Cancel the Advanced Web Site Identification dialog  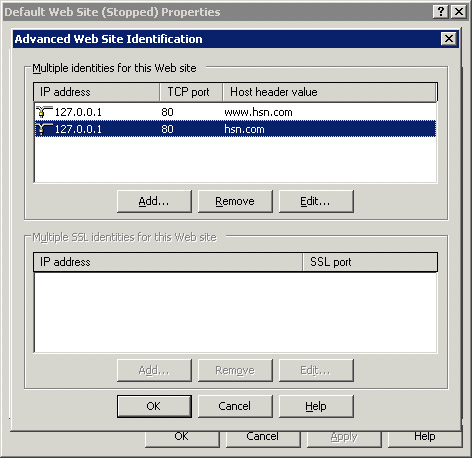(235, 406)
